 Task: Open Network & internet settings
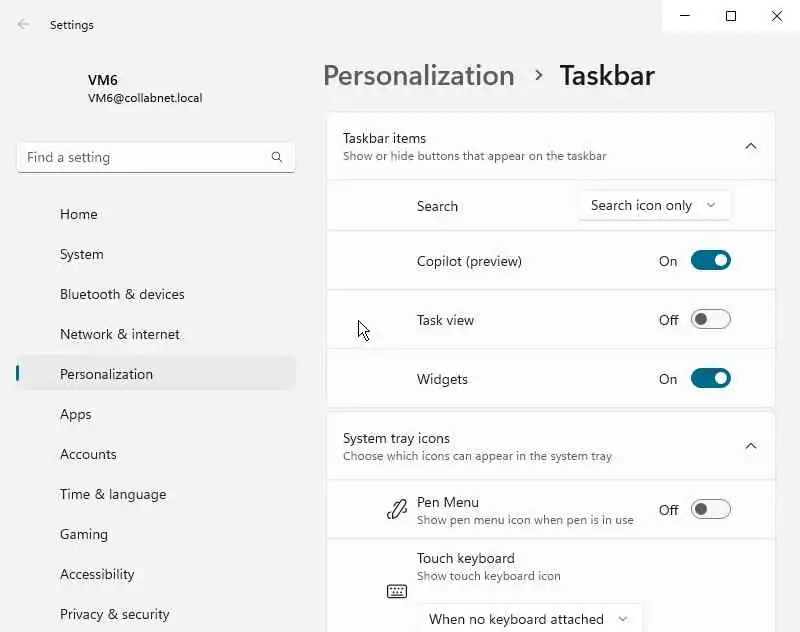click(120, 334)
